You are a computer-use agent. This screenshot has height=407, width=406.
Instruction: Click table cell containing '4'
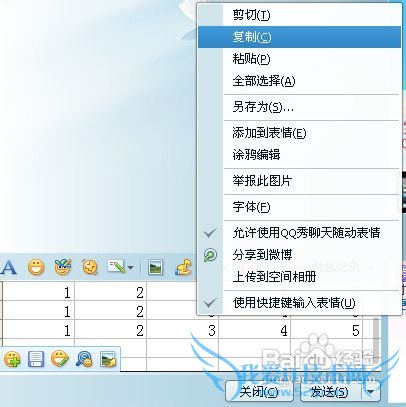(255, 330)
